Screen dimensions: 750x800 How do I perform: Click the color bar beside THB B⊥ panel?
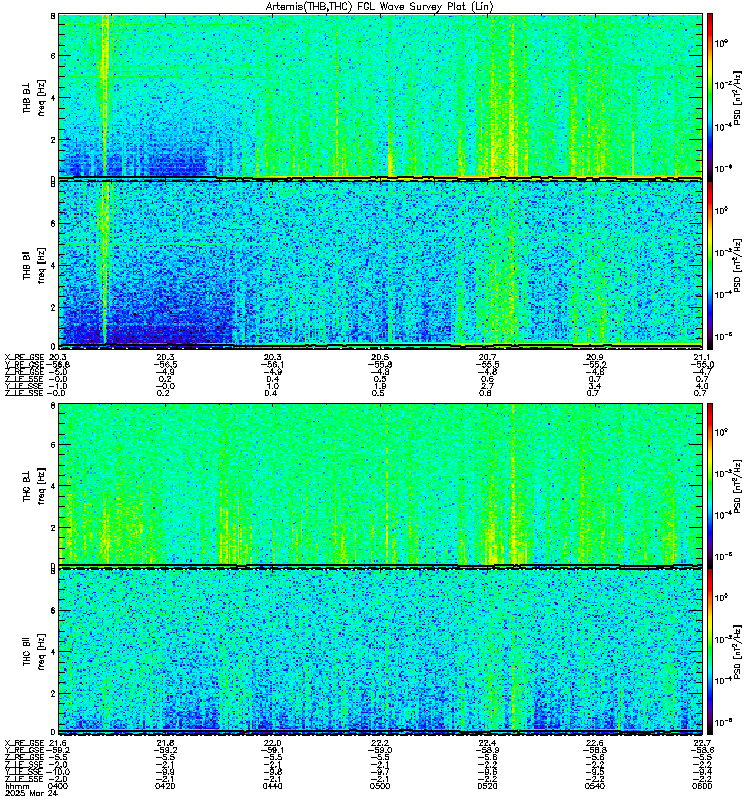[710, 97]
